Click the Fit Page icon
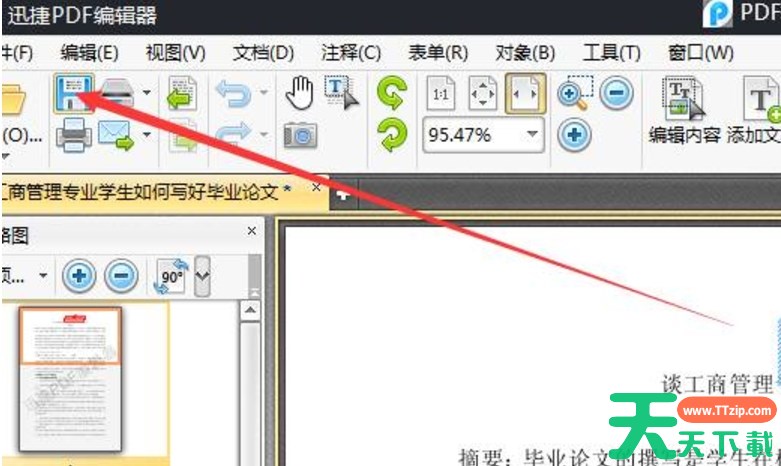Viewport: 781px width, 466px height. click(x=483, y=93)
